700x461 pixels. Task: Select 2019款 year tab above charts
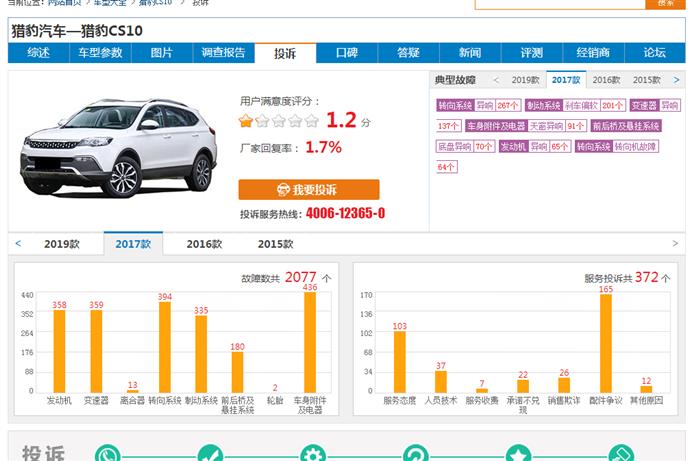(x=62, y=244)
